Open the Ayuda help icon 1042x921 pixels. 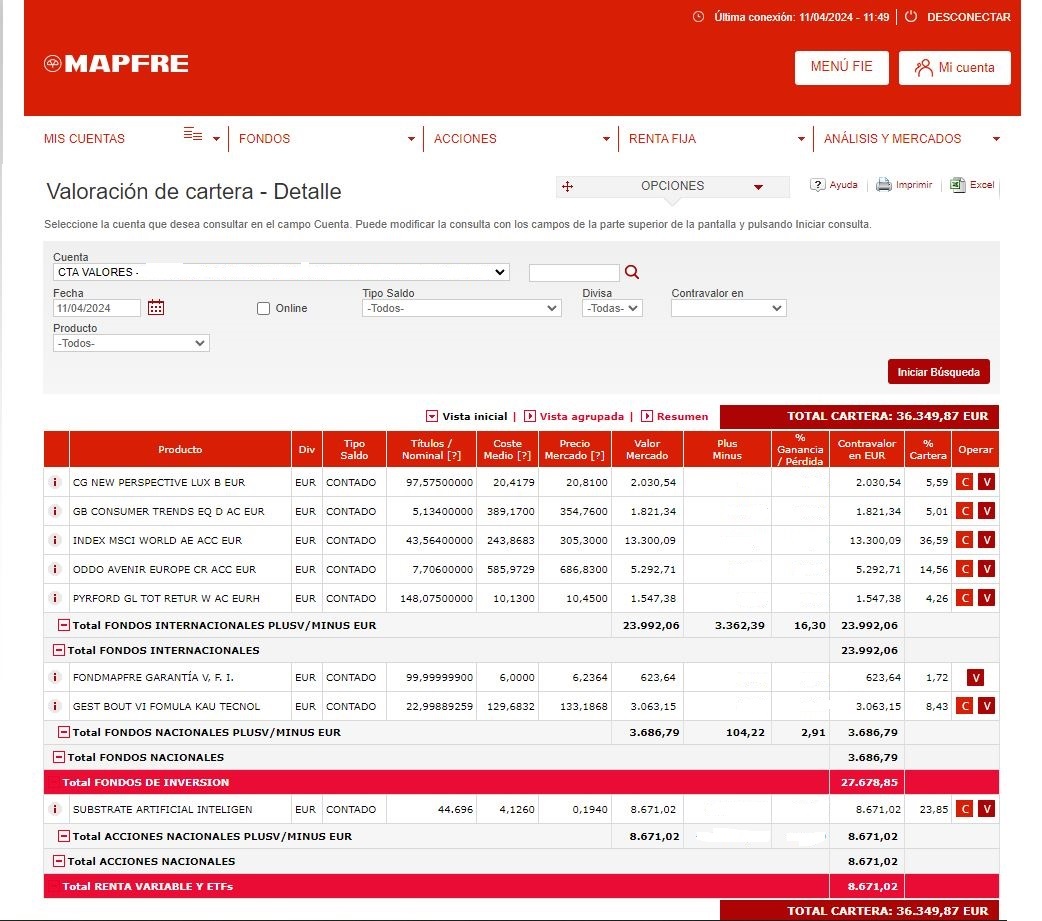pos(817,185)
